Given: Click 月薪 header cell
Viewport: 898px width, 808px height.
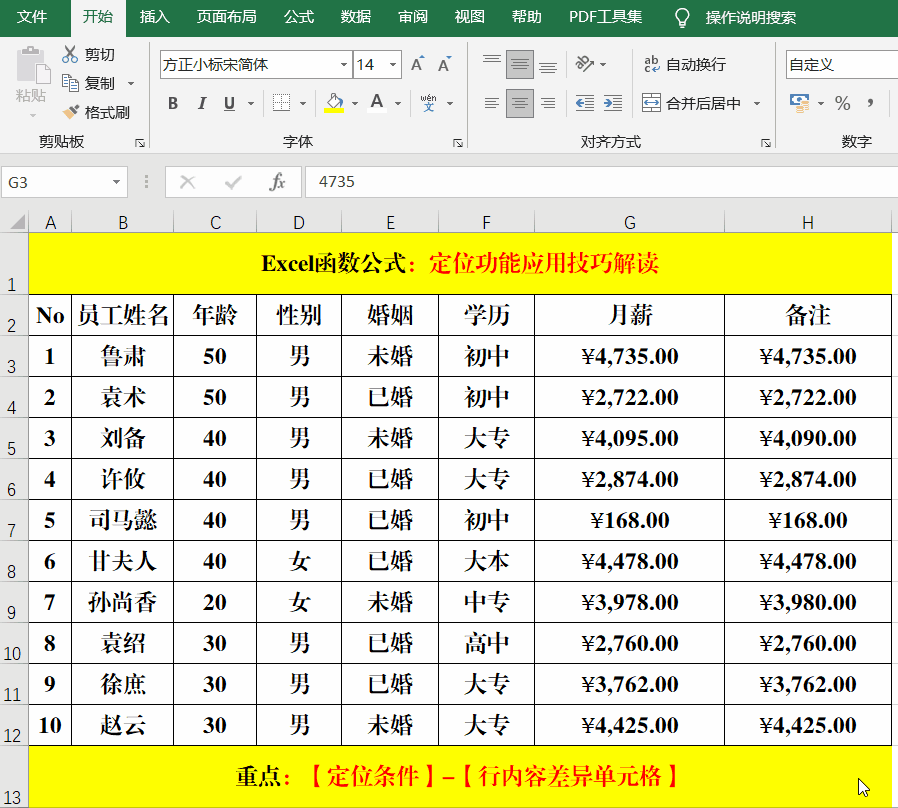Looking at the screenshot, I should [x=629, y=315].
